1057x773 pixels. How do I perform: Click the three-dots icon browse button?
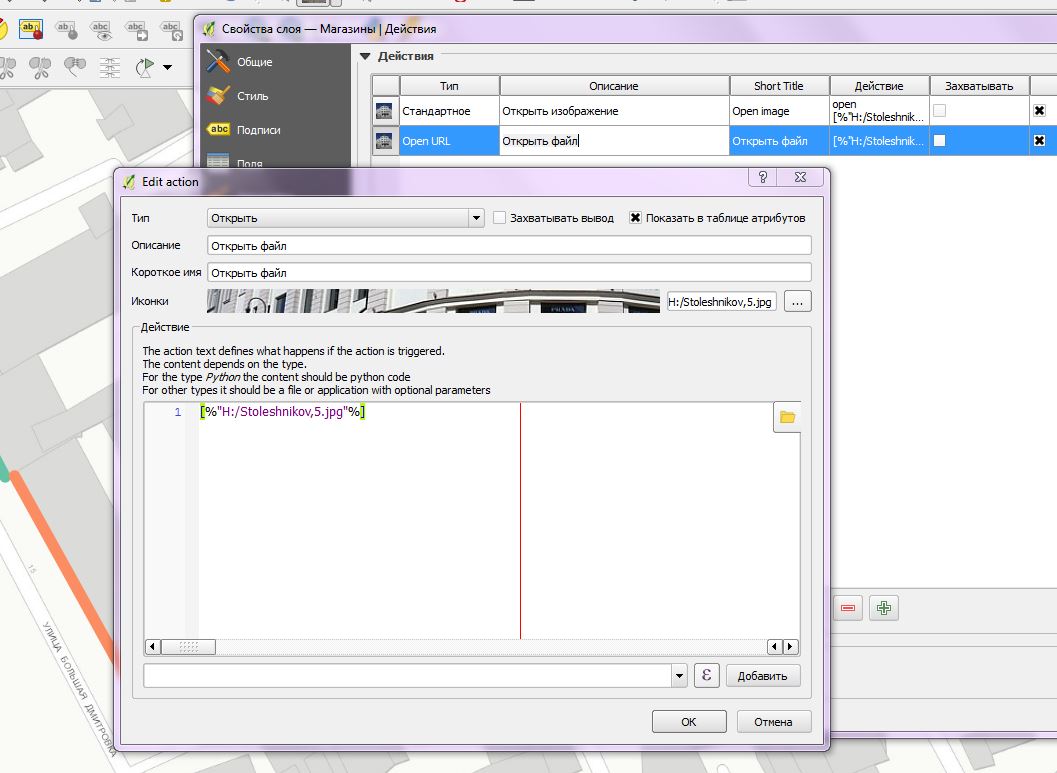[x=797, y=301]
